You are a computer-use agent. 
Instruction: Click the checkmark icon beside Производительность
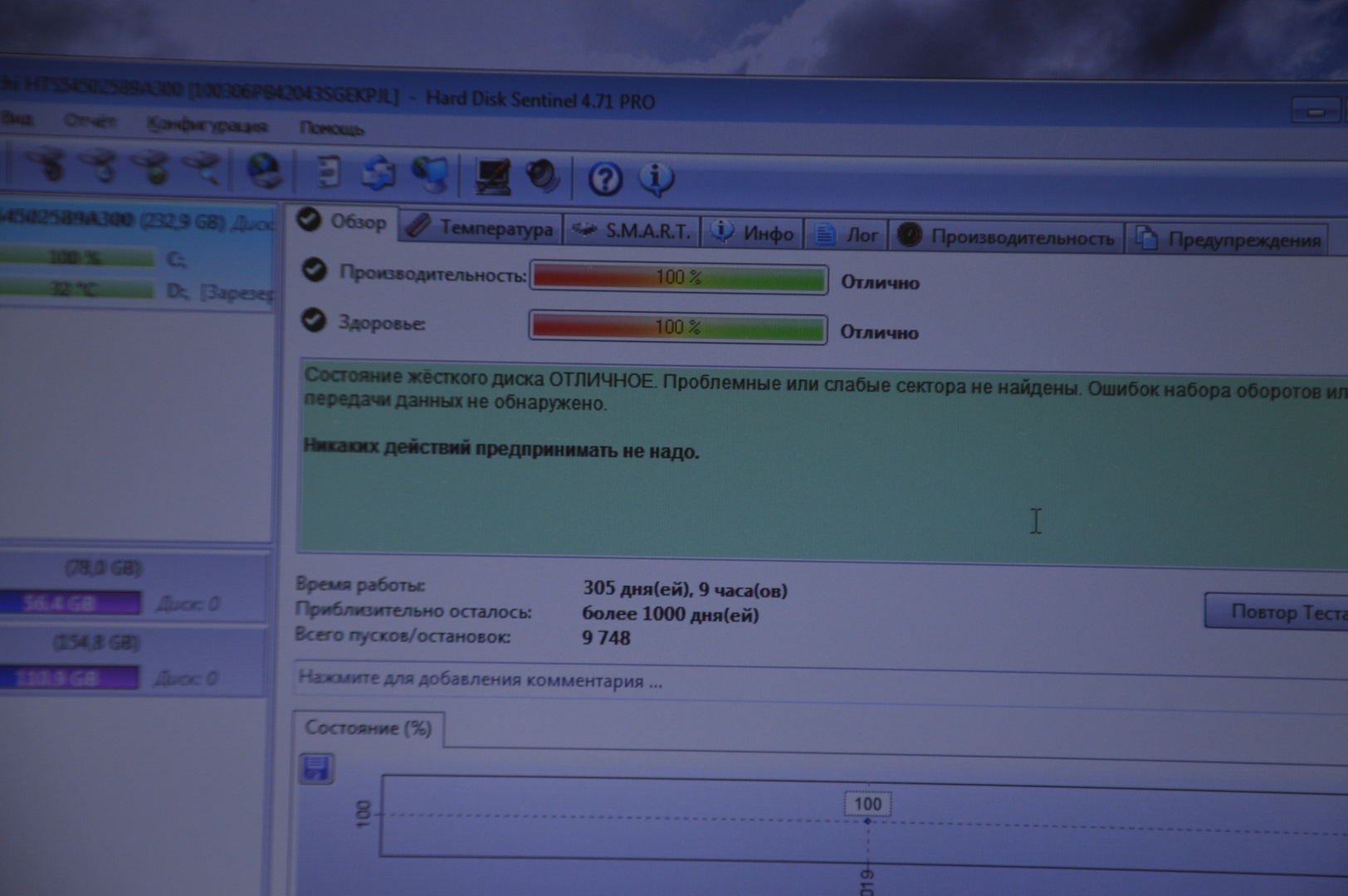(x=314, y=270)
